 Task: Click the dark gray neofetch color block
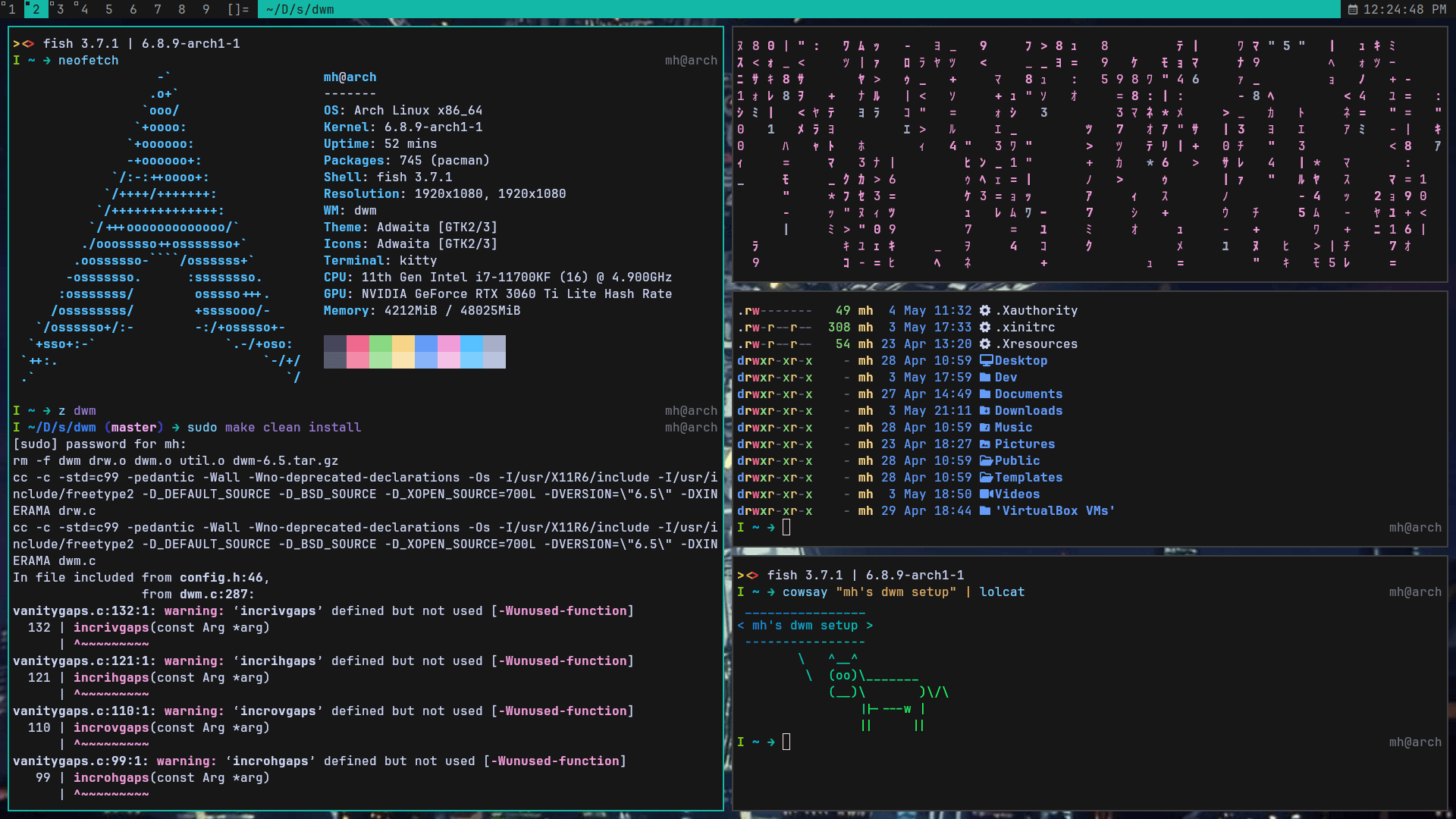[335, 352]
